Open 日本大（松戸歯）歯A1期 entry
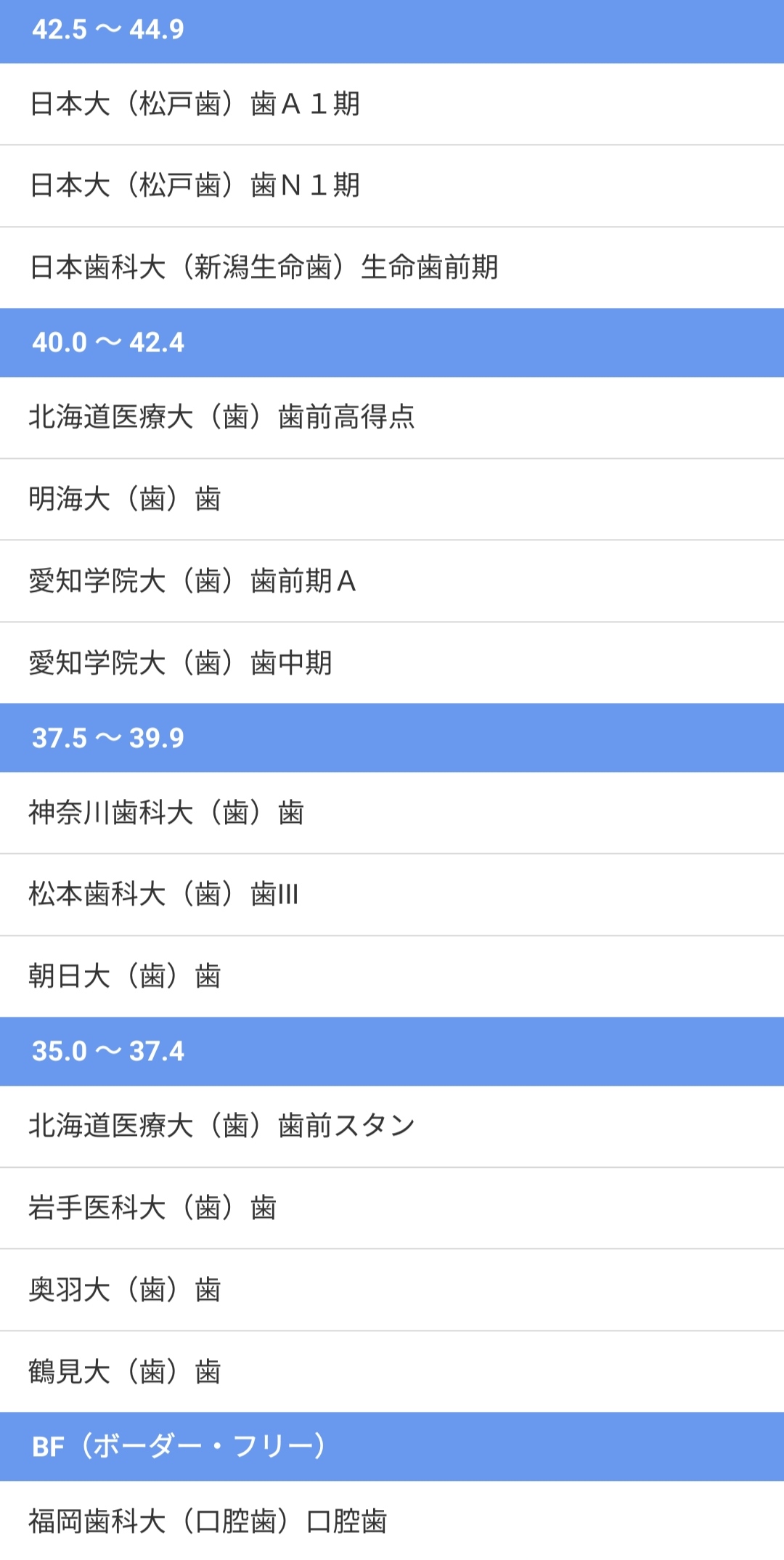Screen dimensions: 784x1560 195,104
